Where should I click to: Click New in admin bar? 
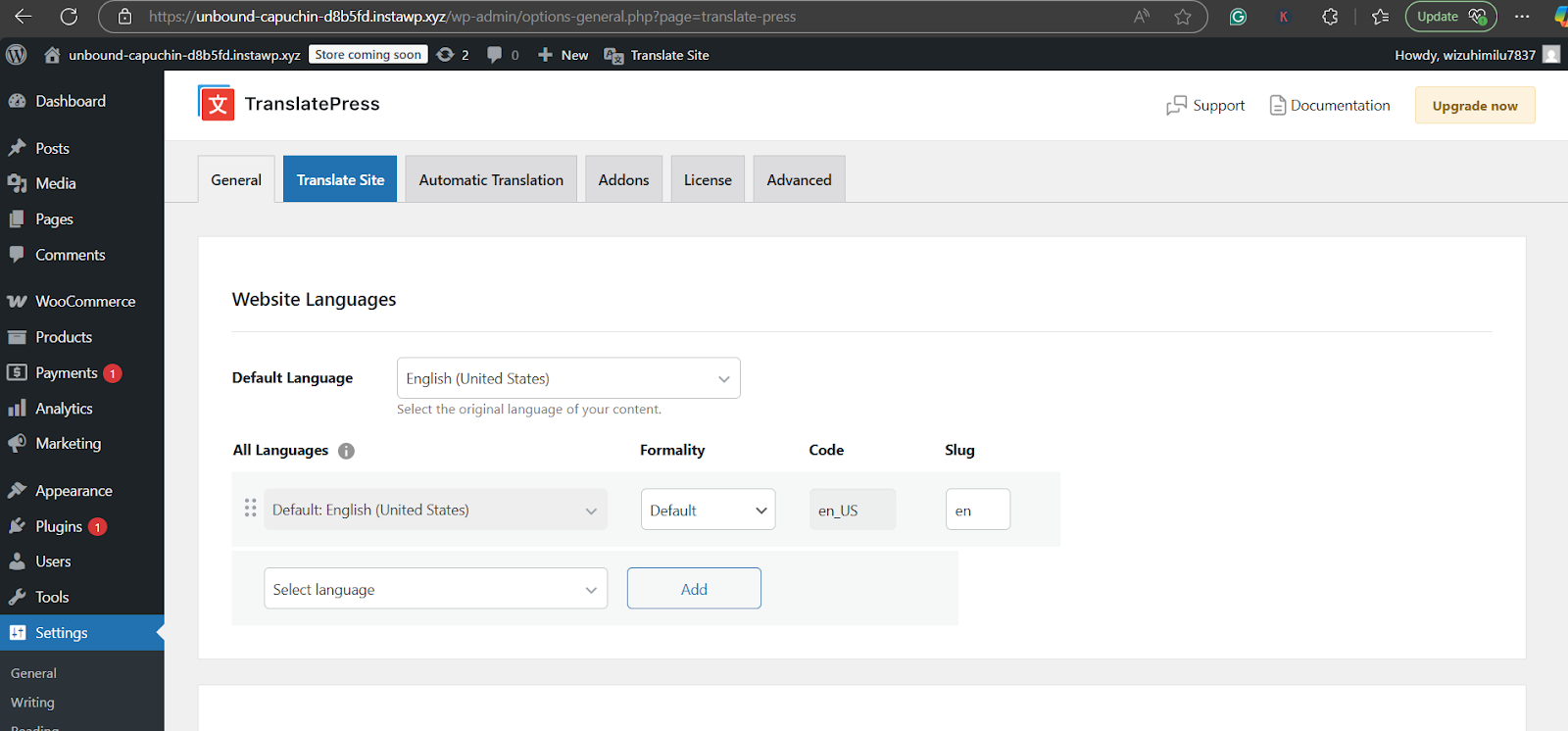(563, 55)
